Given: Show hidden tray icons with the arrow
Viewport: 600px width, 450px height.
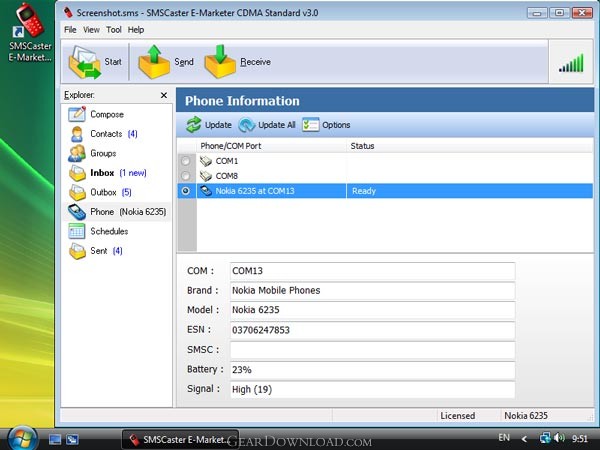Looking at the screenshot, I should pos(524,439).
